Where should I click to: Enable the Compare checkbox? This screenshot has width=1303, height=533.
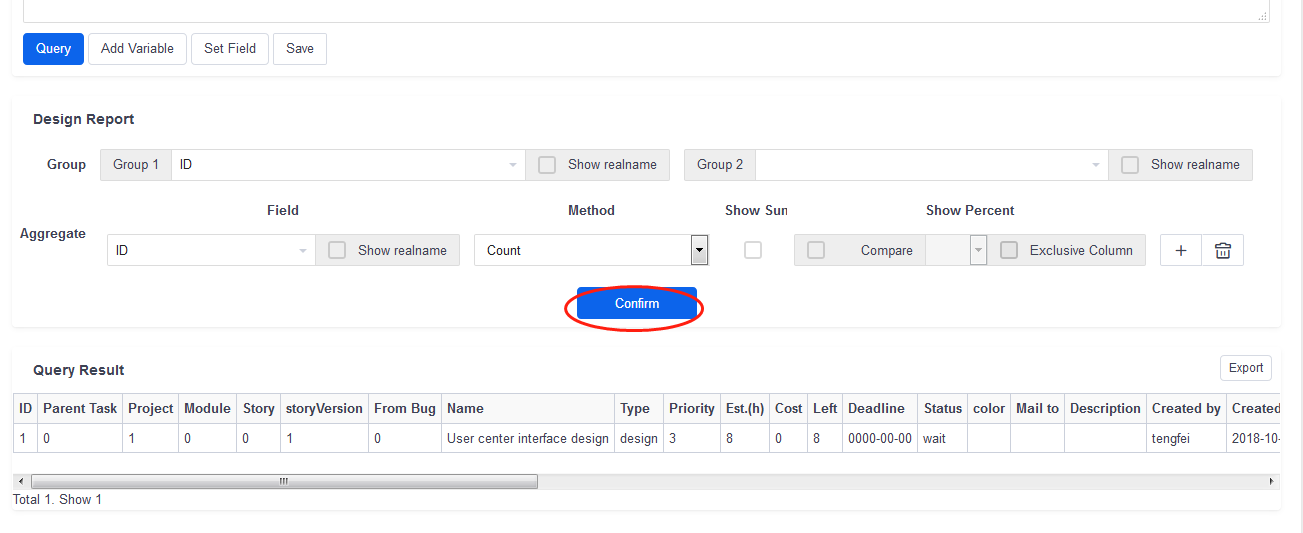click(x=816, y=251)
